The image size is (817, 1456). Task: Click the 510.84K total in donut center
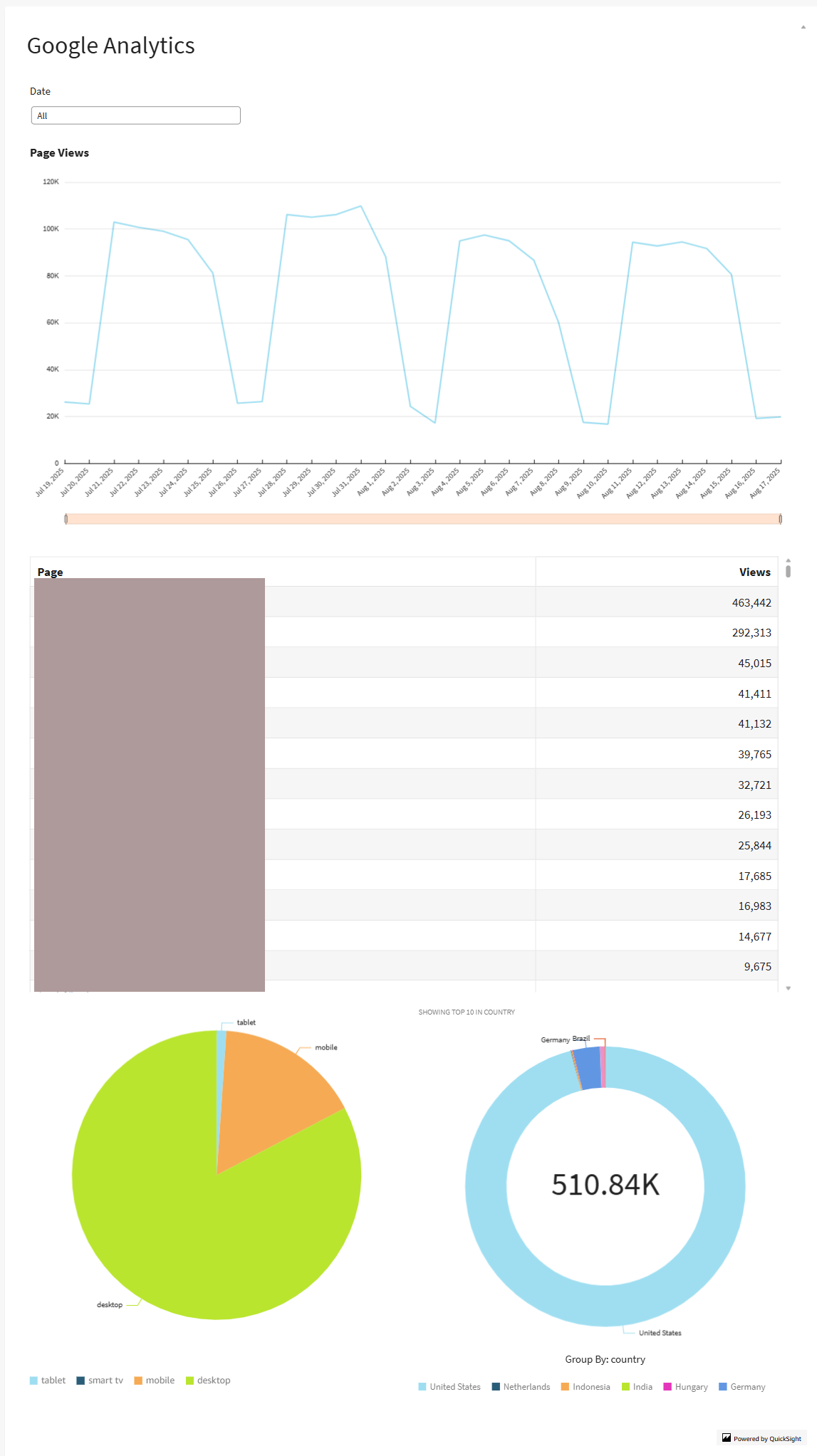tap(605, 1185)
